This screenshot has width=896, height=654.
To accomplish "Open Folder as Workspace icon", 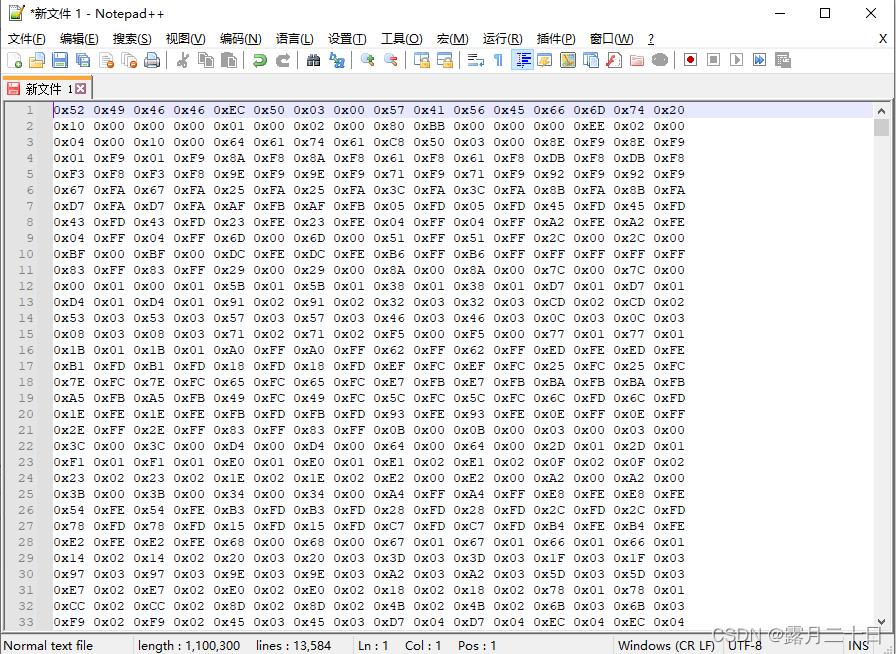I will (637, 60).
